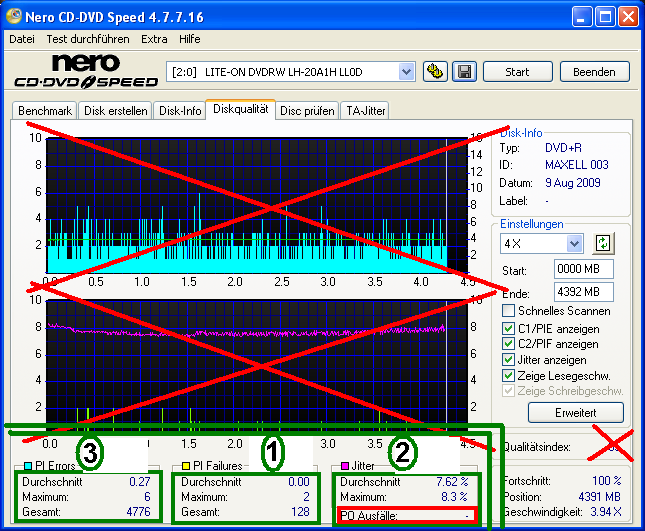Click the Erweitert button
This screenshot has height=531, width=645.
575,413
